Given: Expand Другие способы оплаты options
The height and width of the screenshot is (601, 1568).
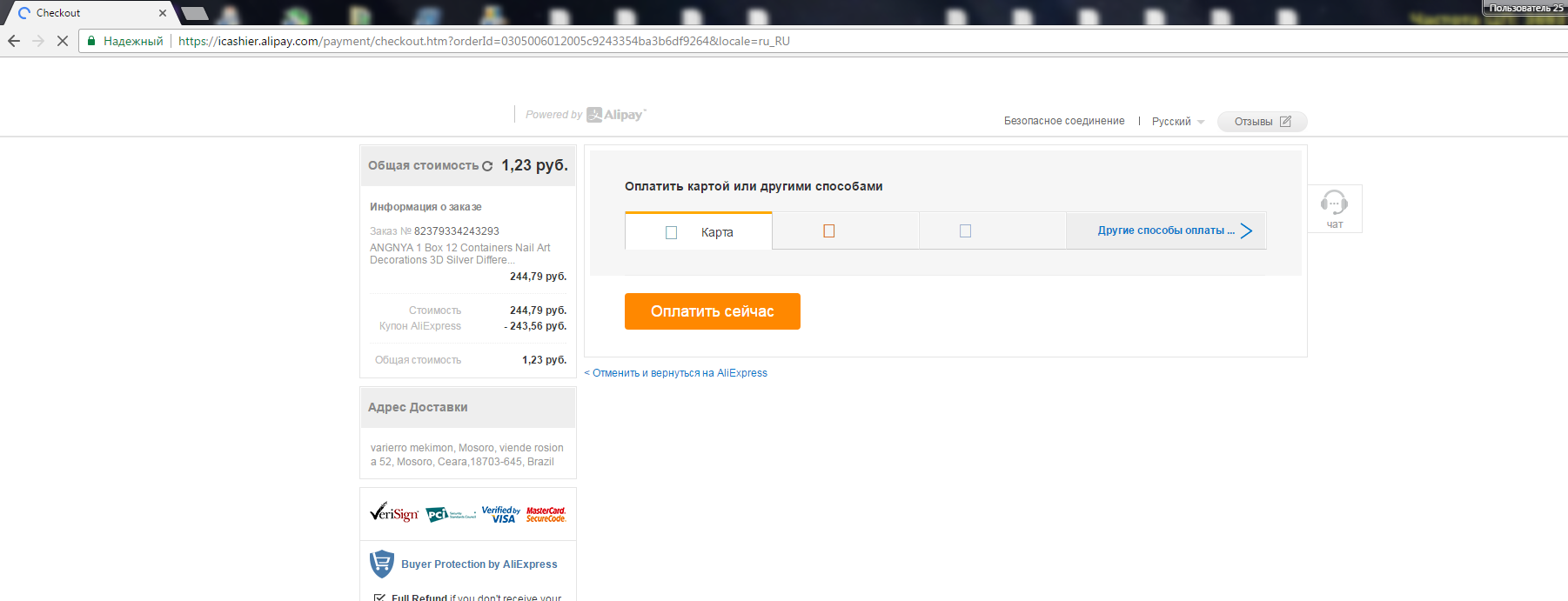Looking at the screenshot, I should [x=1166, y=230].
